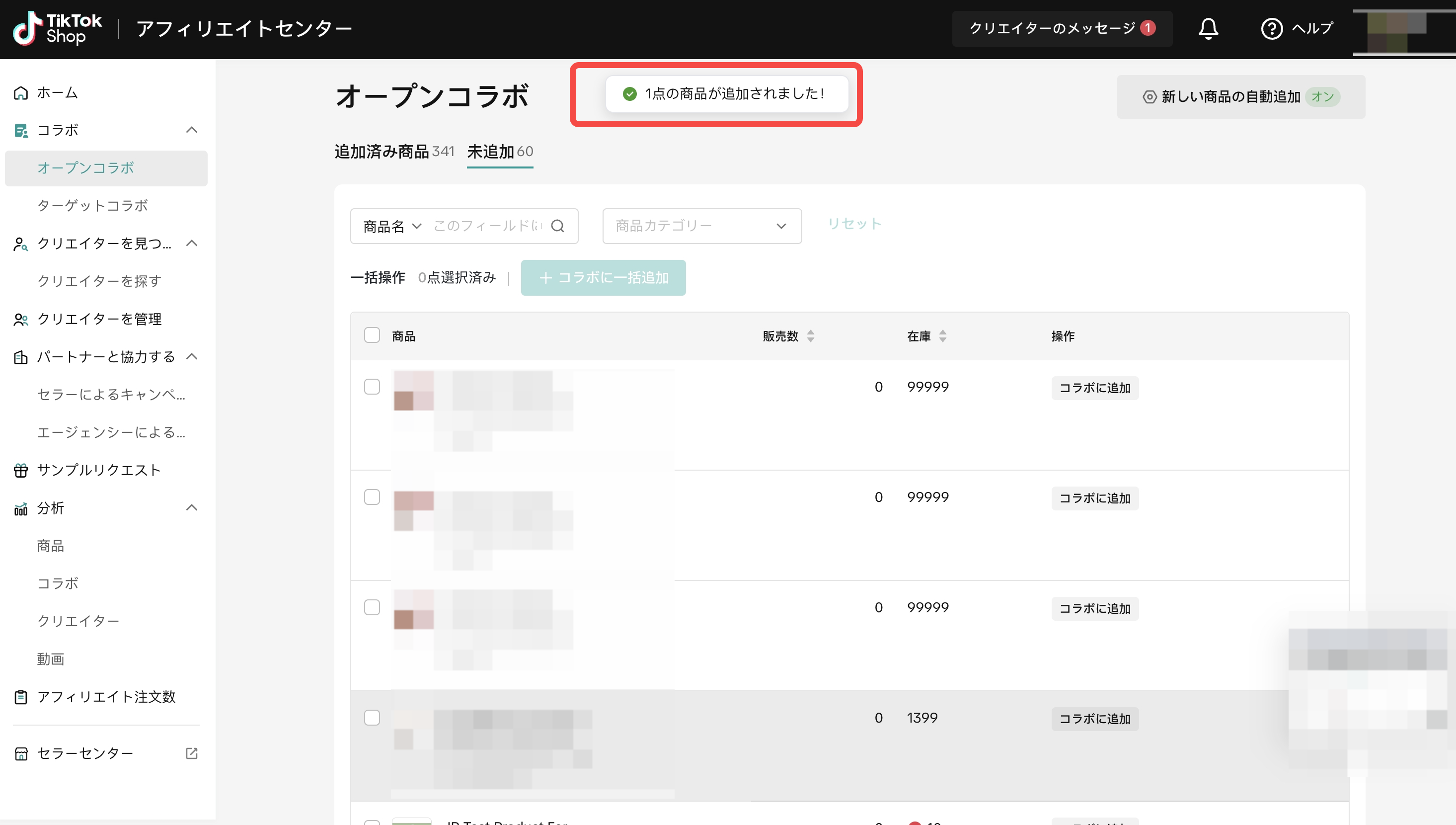
Task: Click the search magnifier icon
Action: 558,226
